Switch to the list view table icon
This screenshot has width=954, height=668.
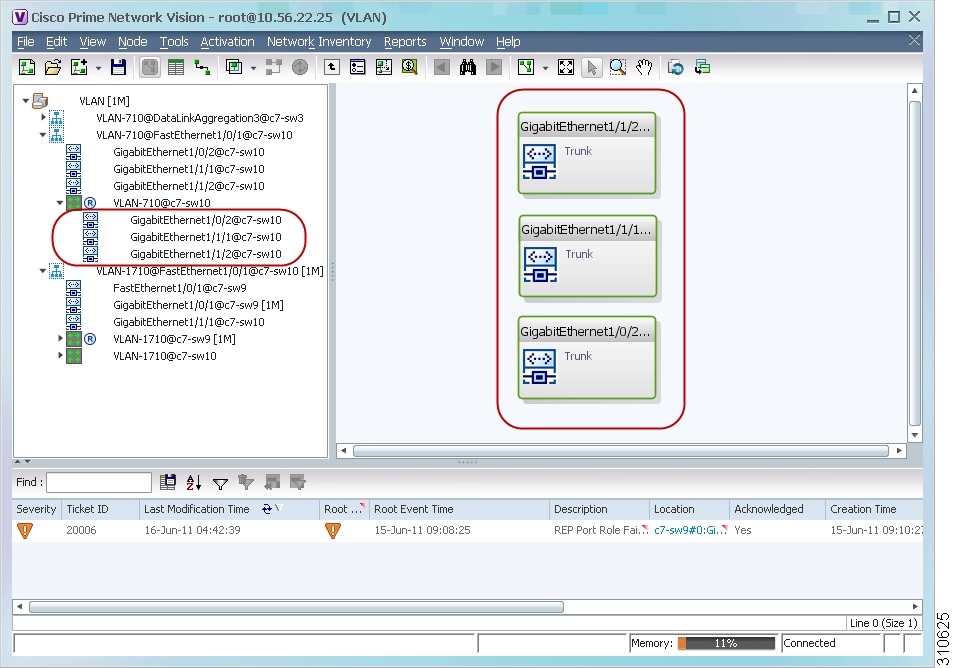point(176,67)
